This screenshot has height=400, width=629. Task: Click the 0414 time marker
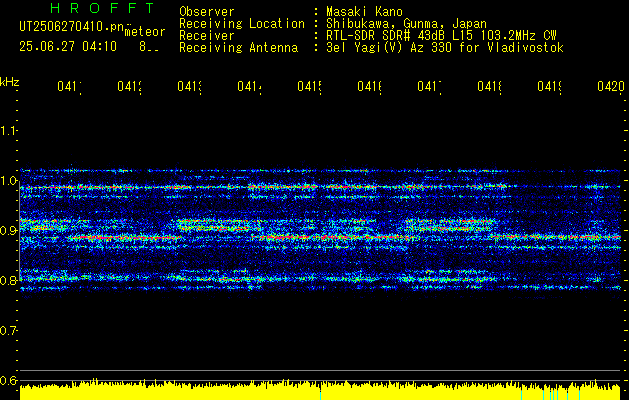coord(250,87)
